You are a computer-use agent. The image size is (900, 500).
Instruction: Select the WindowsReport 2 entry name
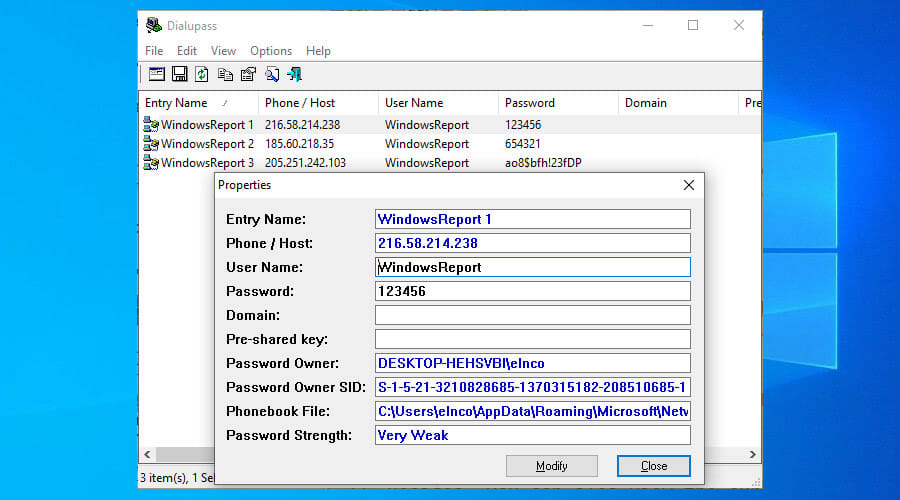207,144
